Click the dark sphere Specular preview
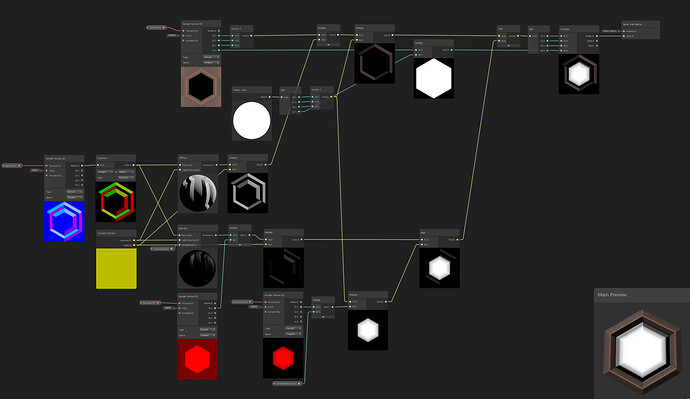 click(198, 268)
